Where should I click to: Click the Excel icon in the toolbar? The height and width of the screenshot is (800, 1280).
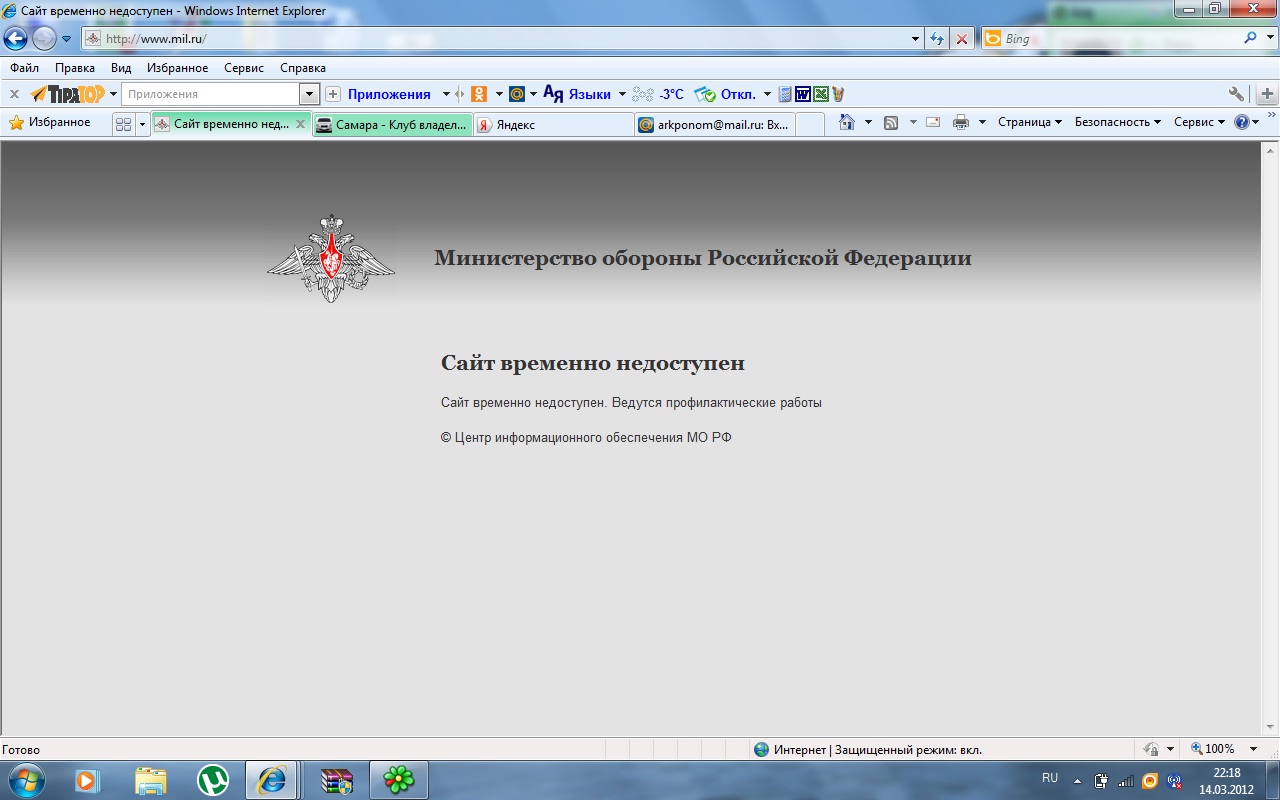click(821, 94)
